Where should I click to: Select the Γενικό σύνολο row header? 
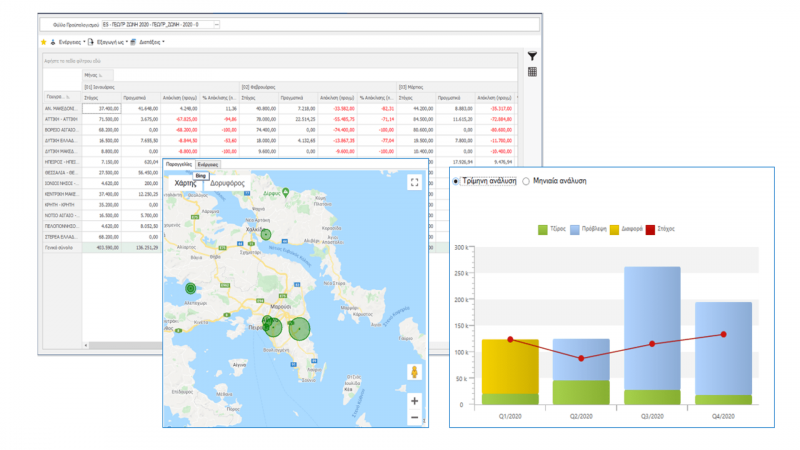pyautogui.click(x=62, y=247)
